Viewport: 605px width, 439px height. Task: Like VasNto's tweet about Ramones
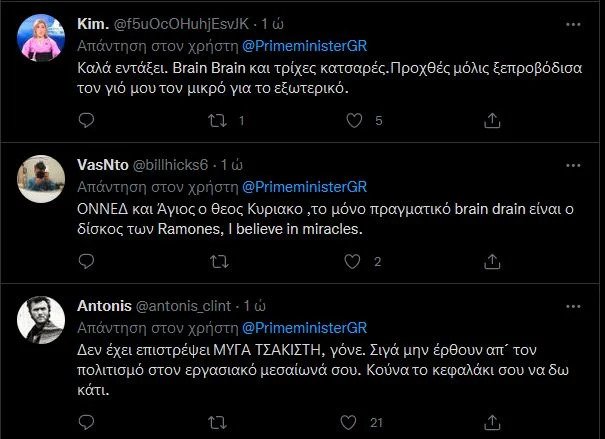click(353, 262)
